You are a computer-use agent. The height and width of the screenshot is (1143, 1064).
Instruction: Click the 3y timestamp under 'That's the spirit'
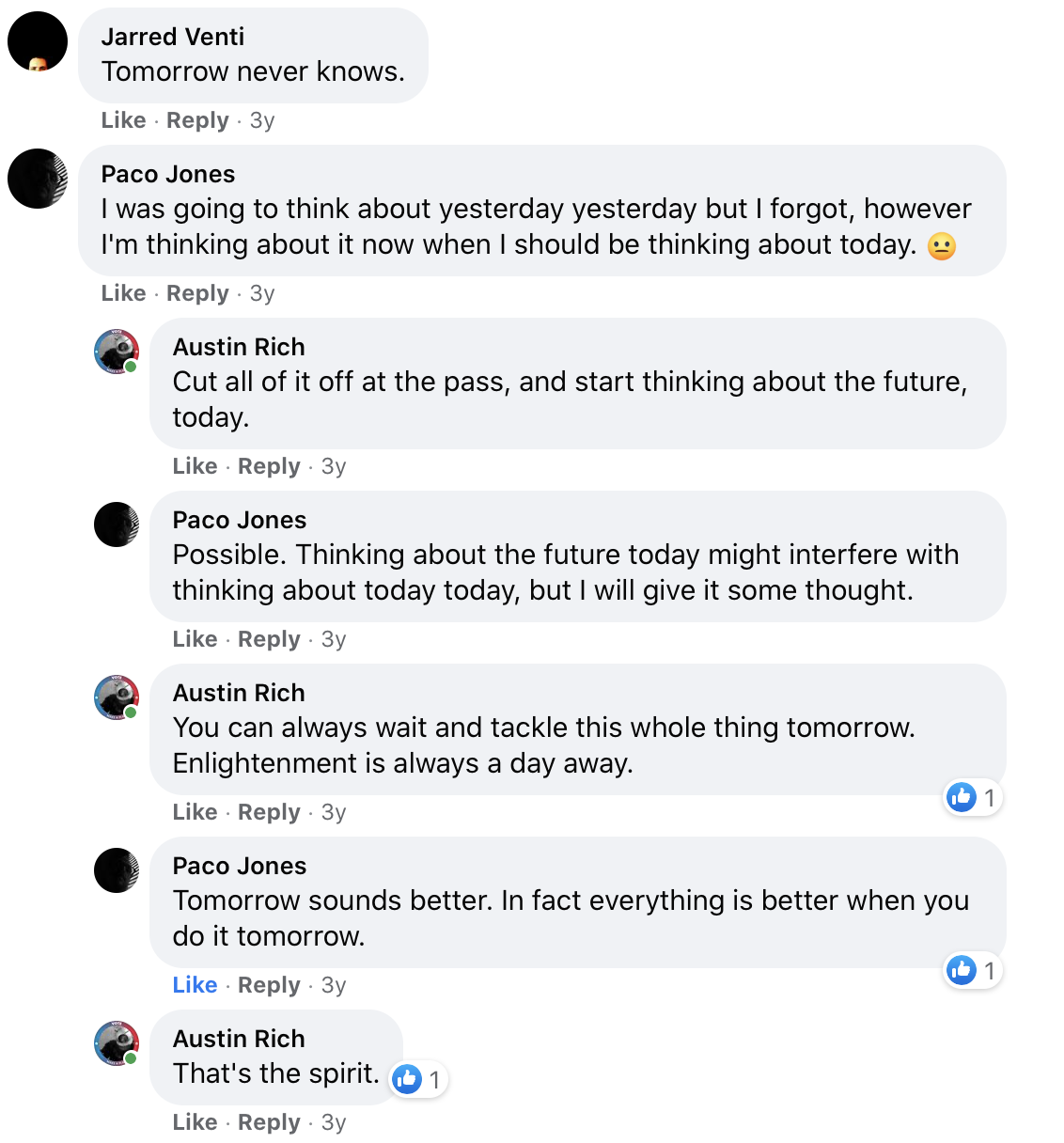pyautogui.click(x=334, y=1122)
